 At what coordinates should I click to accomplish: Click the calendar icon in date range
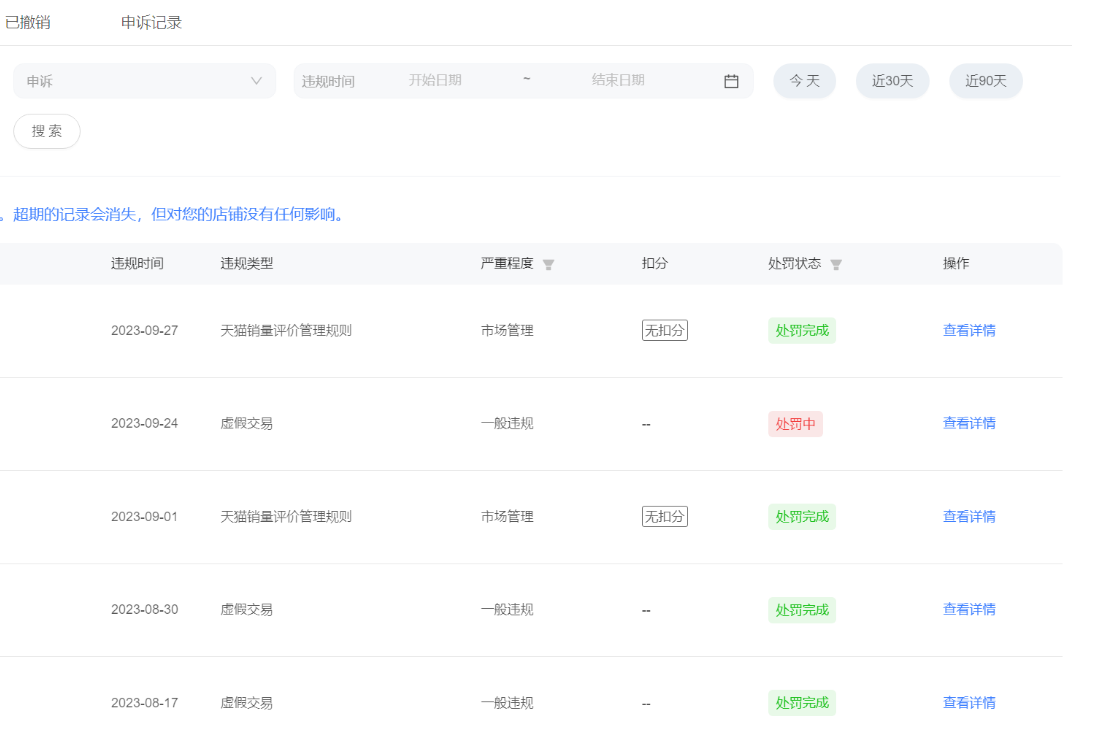[x=731, y=81]
